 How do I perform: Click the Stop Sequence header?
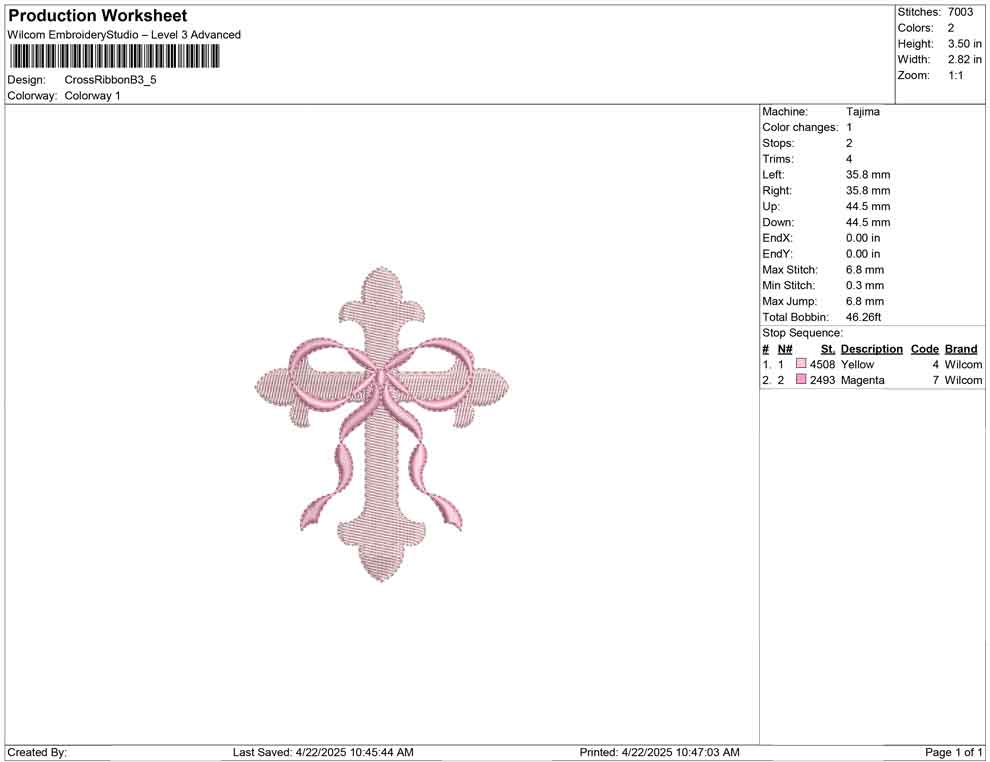[x=805, y=333]
